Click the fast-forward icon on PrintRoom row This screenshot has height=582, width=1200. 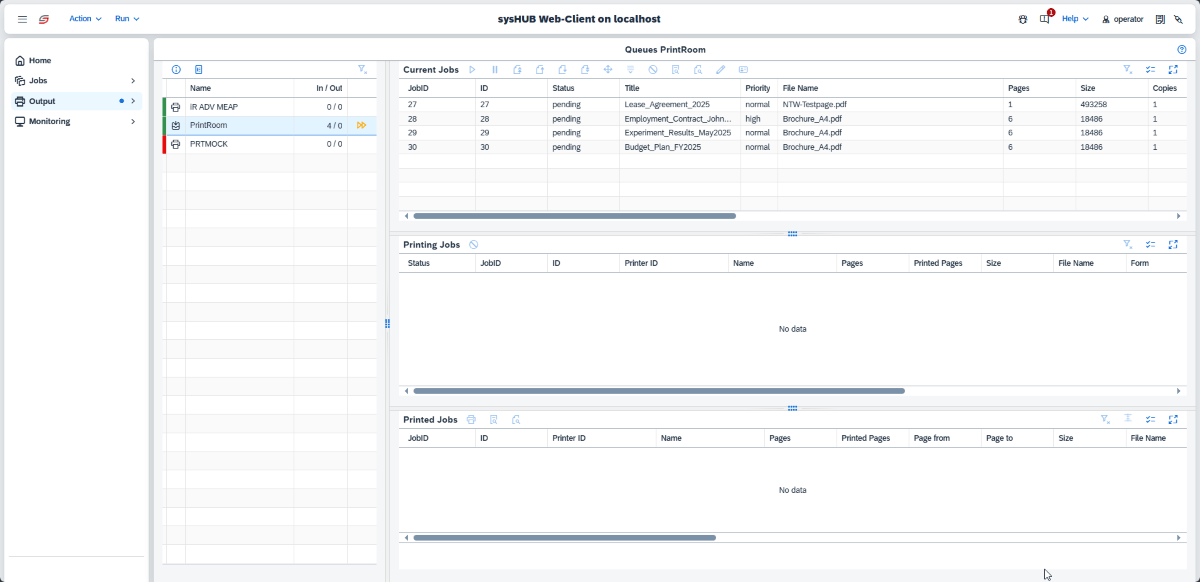(361, 125)
